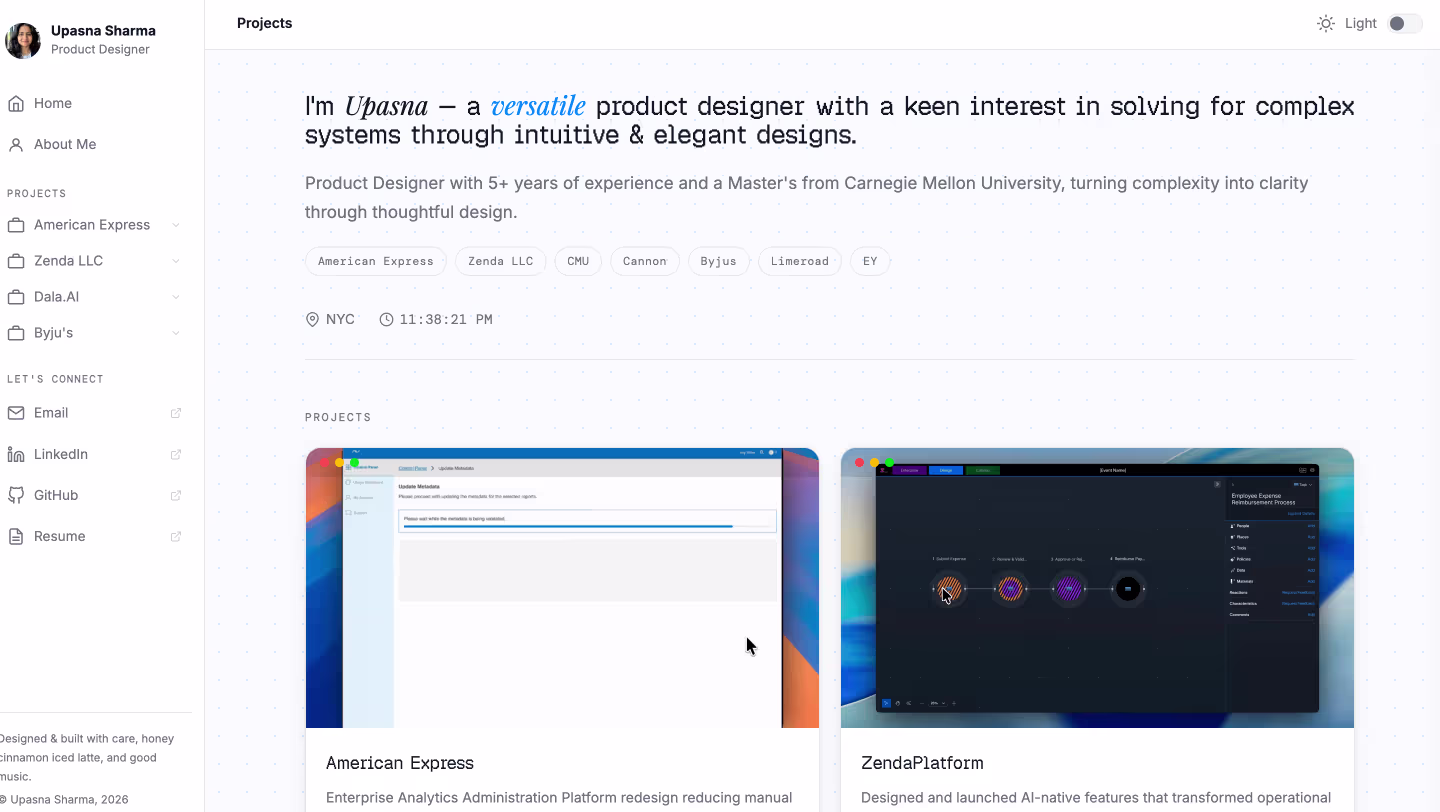Screen dimensions: 1440x812
Task: Click the Limeroad tag pill
Action: pyautogui.click(x=800, y=261)
